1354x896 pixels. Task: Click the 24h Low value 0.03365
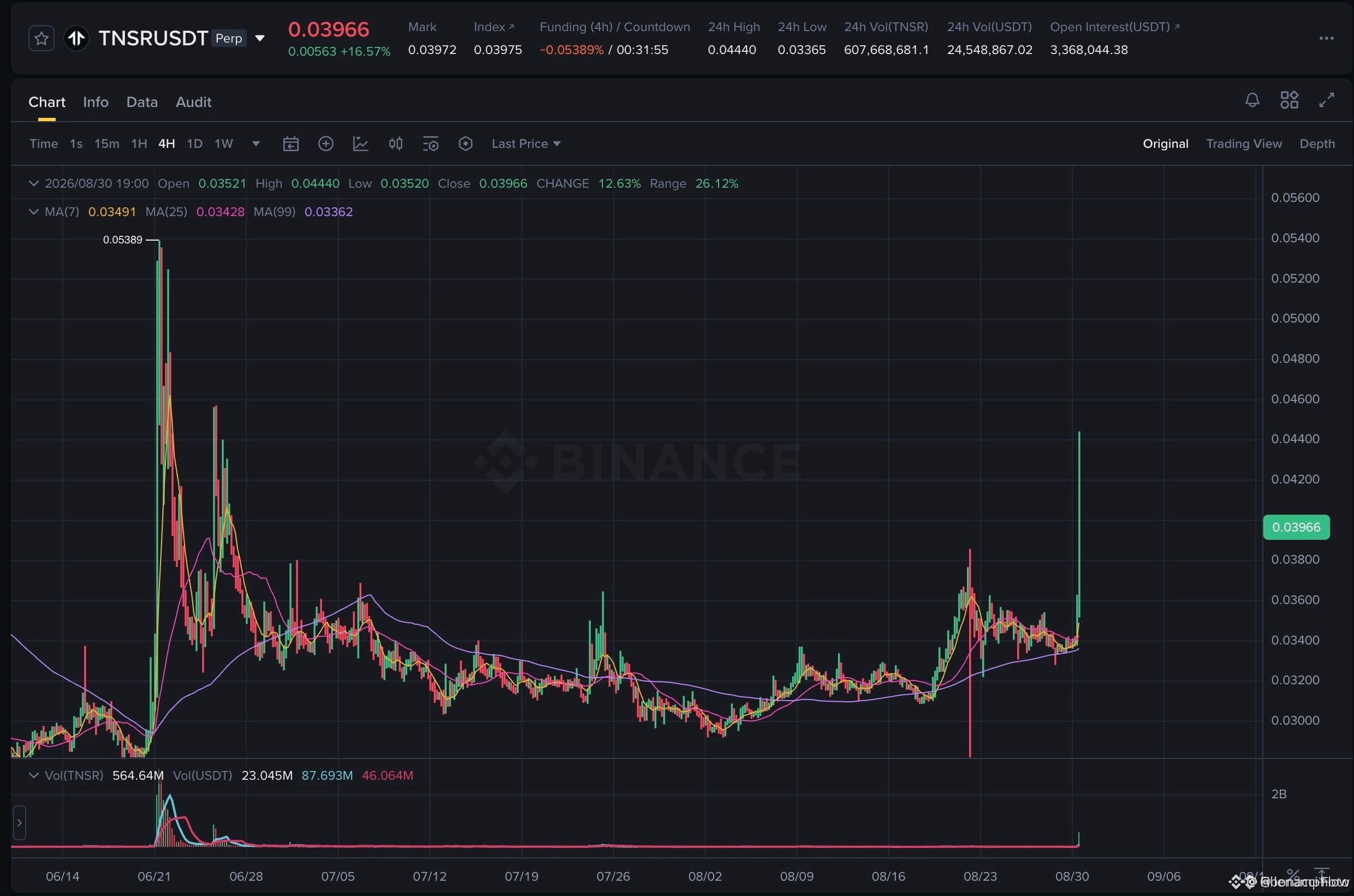(x=801, y=50)
